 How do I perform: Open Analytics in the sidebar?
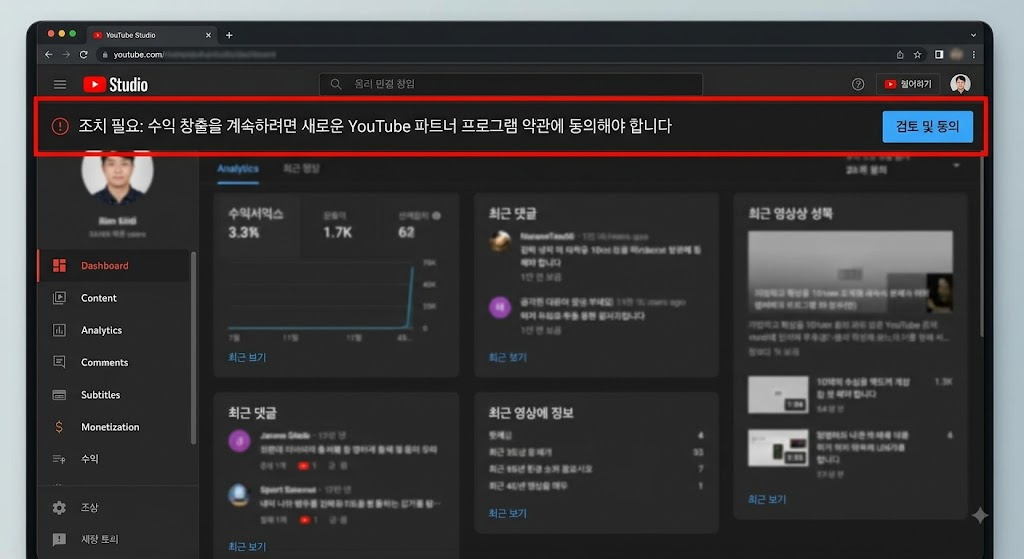pos(114,330)
